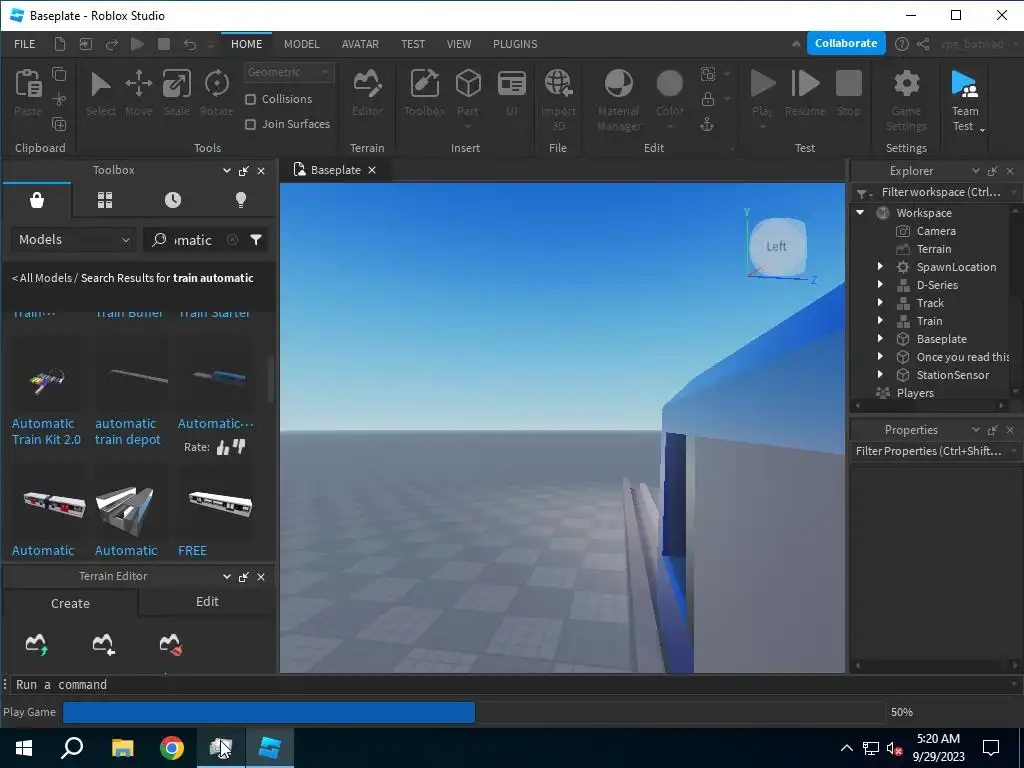Expand the D-Series model node
Image resolution: width=1024 pixels, height=768 pixels.
(x=880, y=285)
